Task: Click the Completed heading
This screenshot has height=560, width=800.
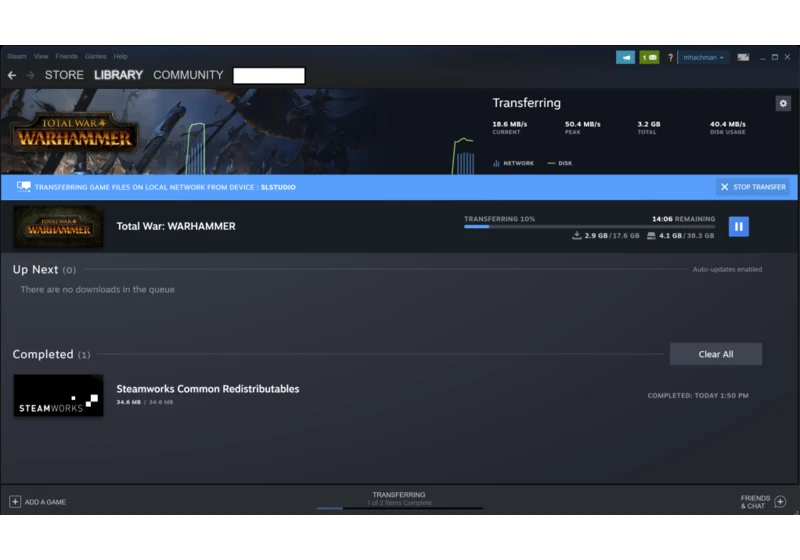Action: [43, 354]
